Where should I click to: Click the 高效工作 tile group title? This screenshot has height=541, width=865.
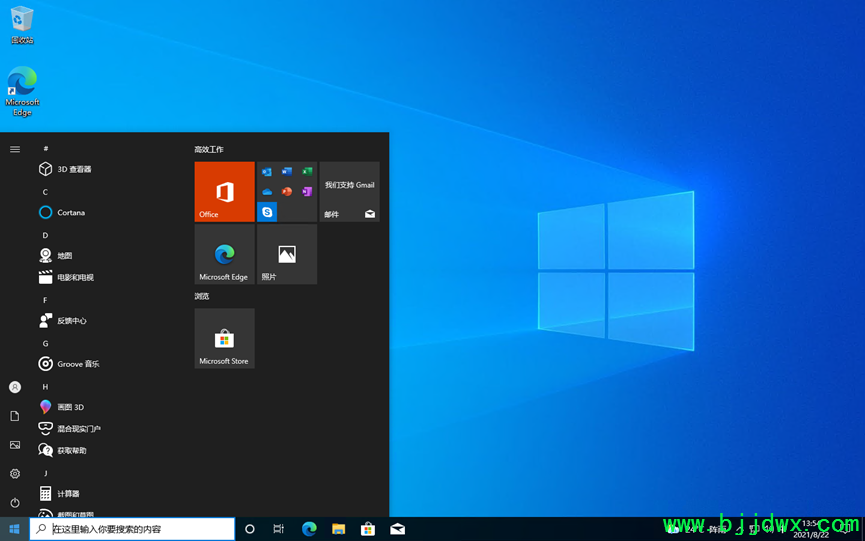[x=209, y=149]
